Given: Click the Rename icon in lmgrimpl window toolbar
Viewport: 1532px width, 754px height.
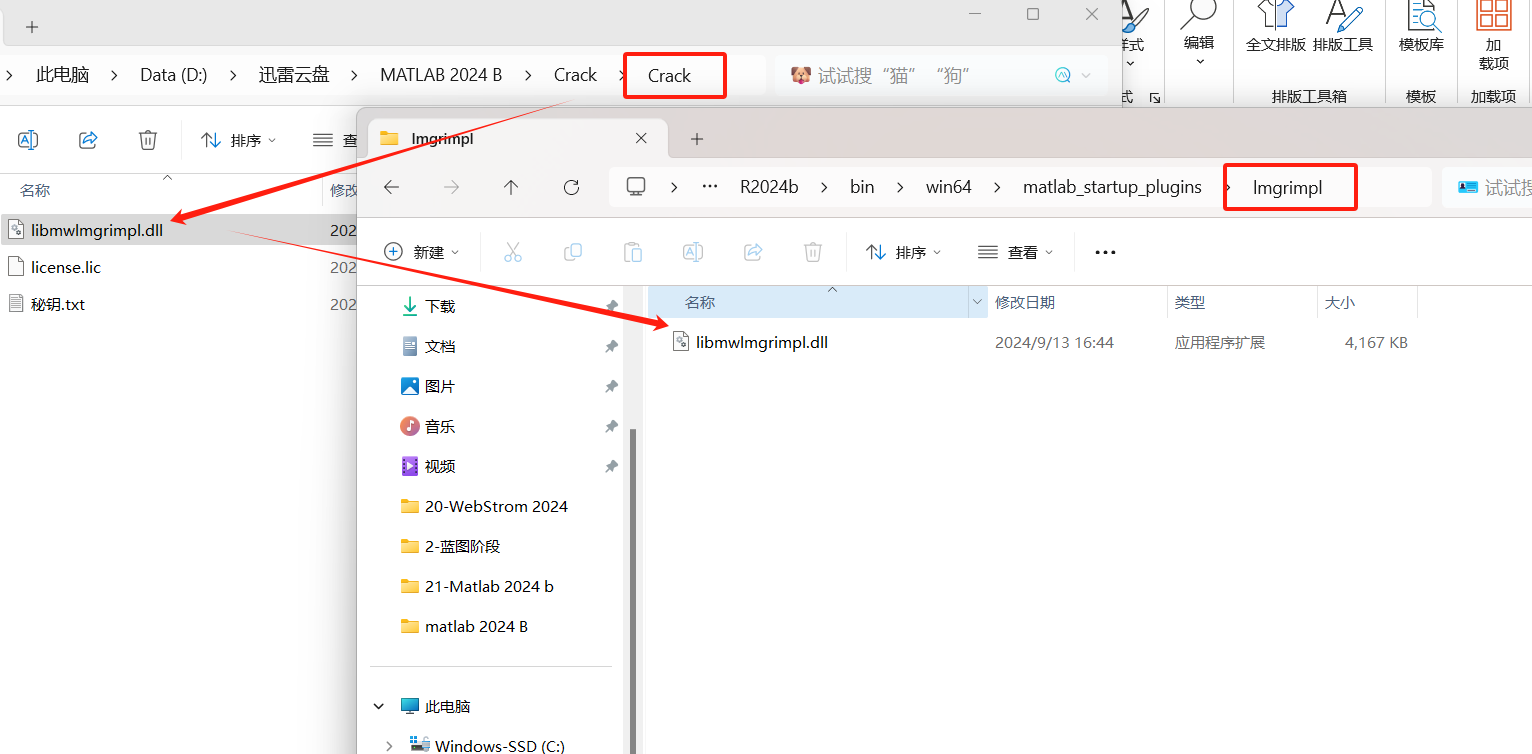Looking at the screenshot, I should click(x=693, y=252).
